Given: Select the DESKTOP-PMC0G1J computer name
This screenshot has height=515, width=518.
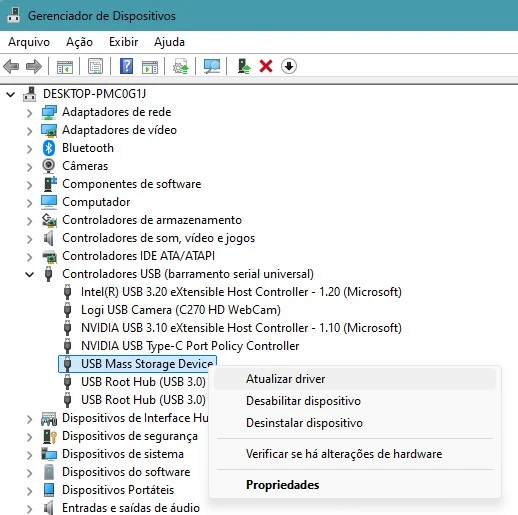Looking at the screenshot, I should [94, 94].
